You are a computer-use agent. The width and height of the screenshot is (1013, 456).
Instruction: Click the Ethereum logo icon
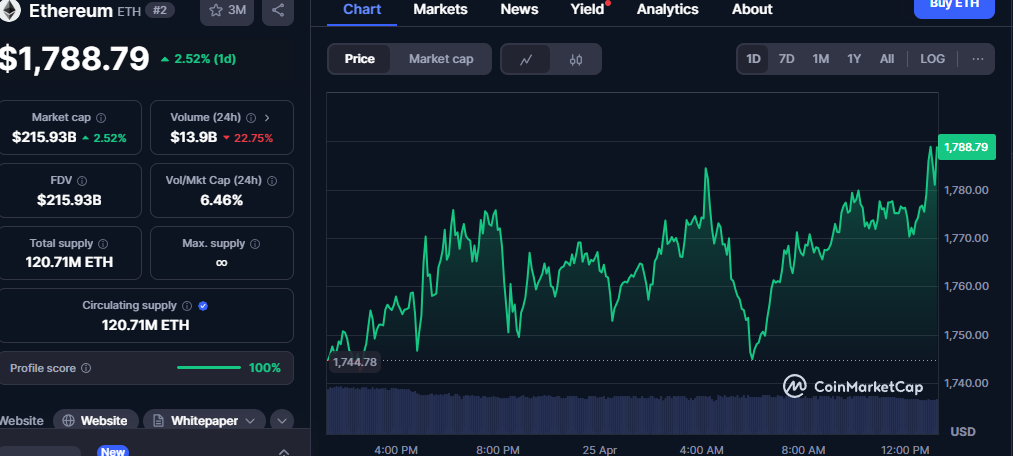click(x=10, y=10)
